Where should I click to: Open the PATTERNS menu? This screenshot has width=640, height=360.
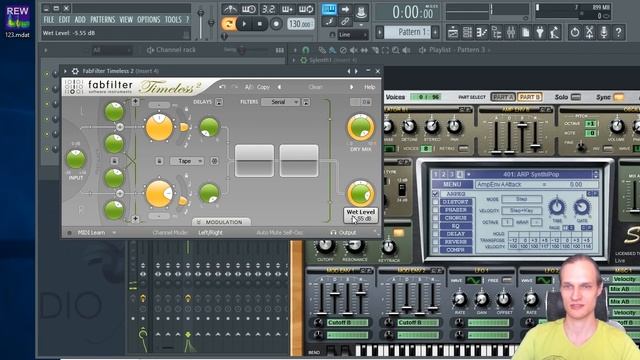pyautogui.click(x=102, y=19)
